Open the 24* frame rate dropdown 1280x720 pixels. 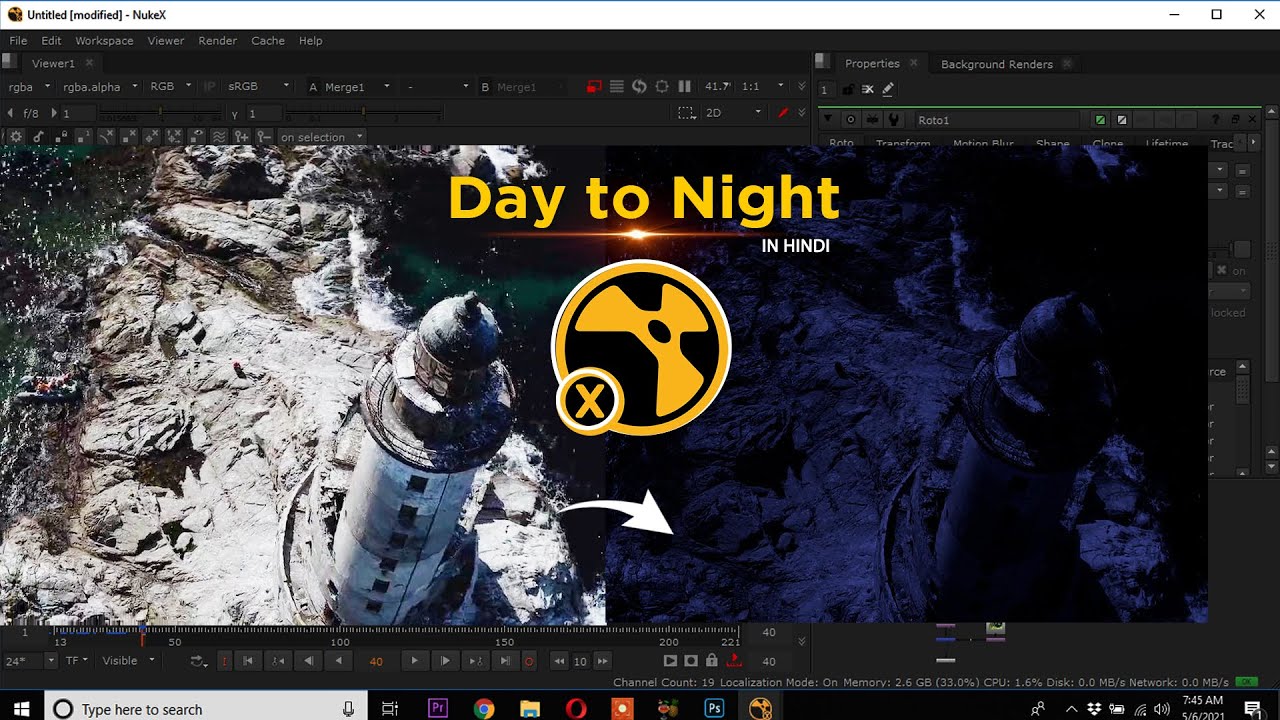coord(30,661)
